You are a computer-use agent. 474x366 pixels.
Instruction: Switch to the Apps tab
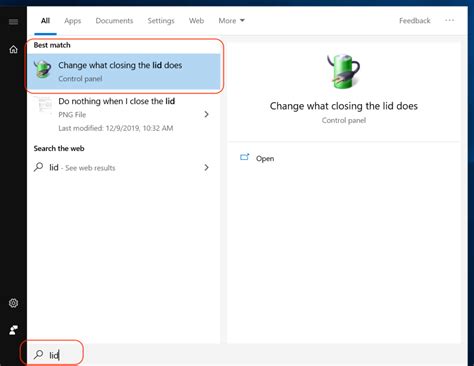[73, 21]
